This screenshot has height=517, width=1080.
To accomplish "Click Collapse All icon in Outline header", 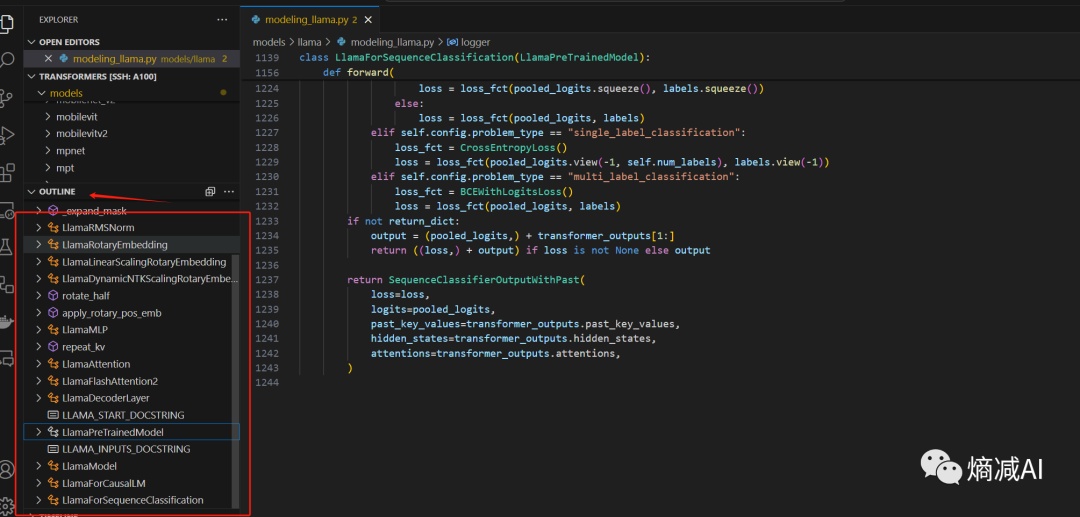I will [211, 191].
